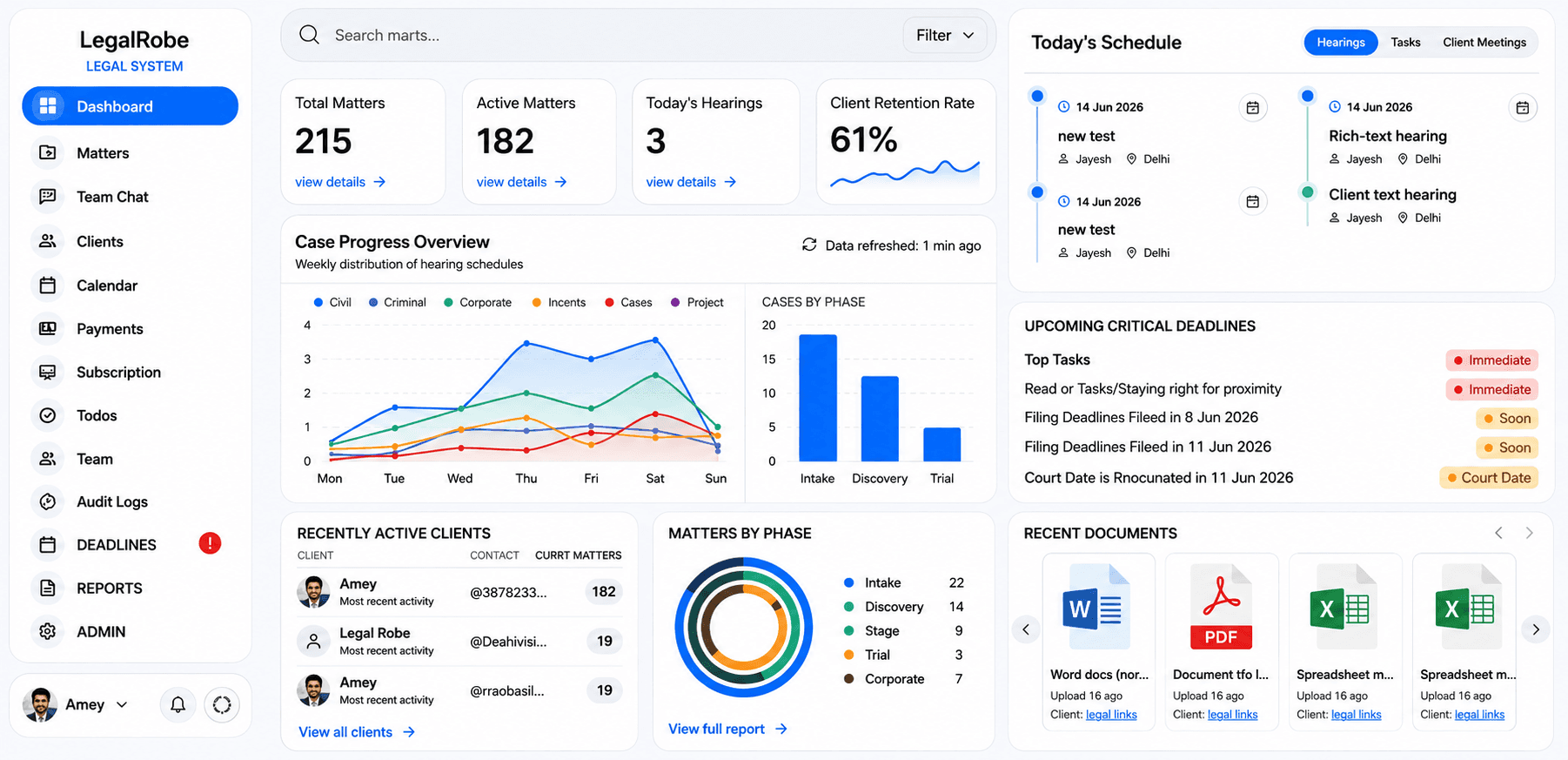Image resolution: width=1568 pixels, height=760 pixels.
Task: Click View full report link
Action: tap(727, 729)
